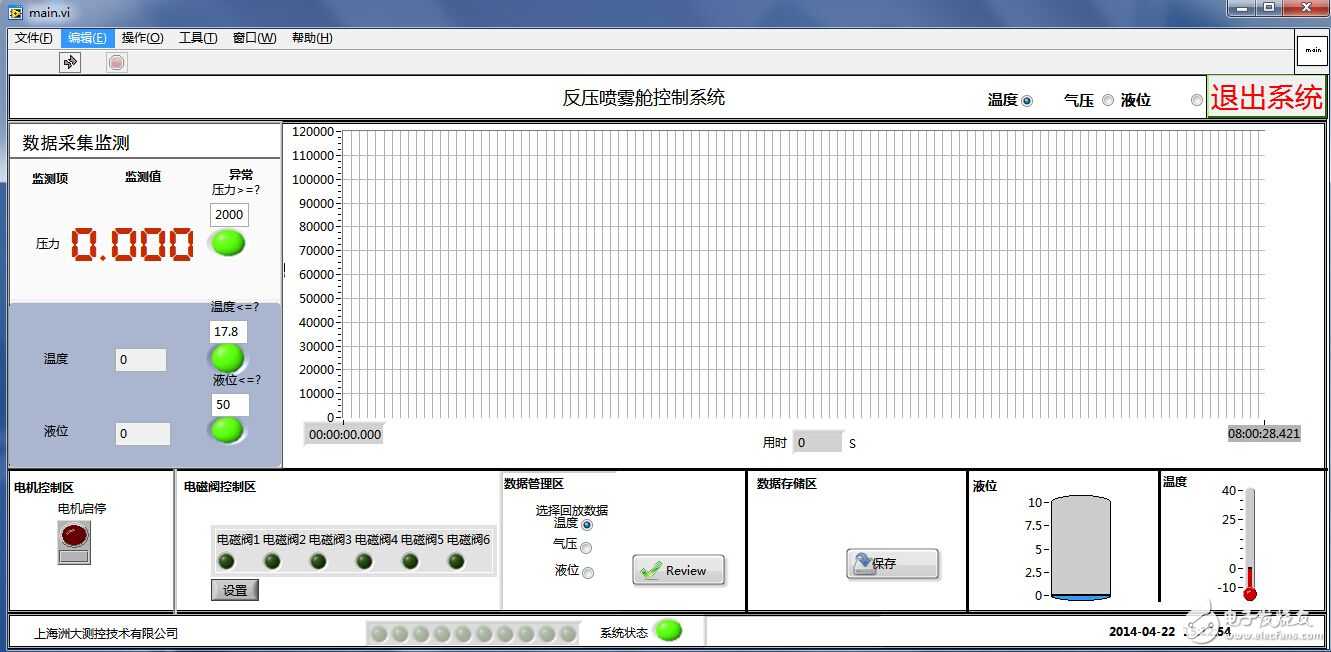Click the temperature threshold field showing 17.8
The height and width of the screenshot is (652, 1331).
pyautogui.click(x=228, y=331)
